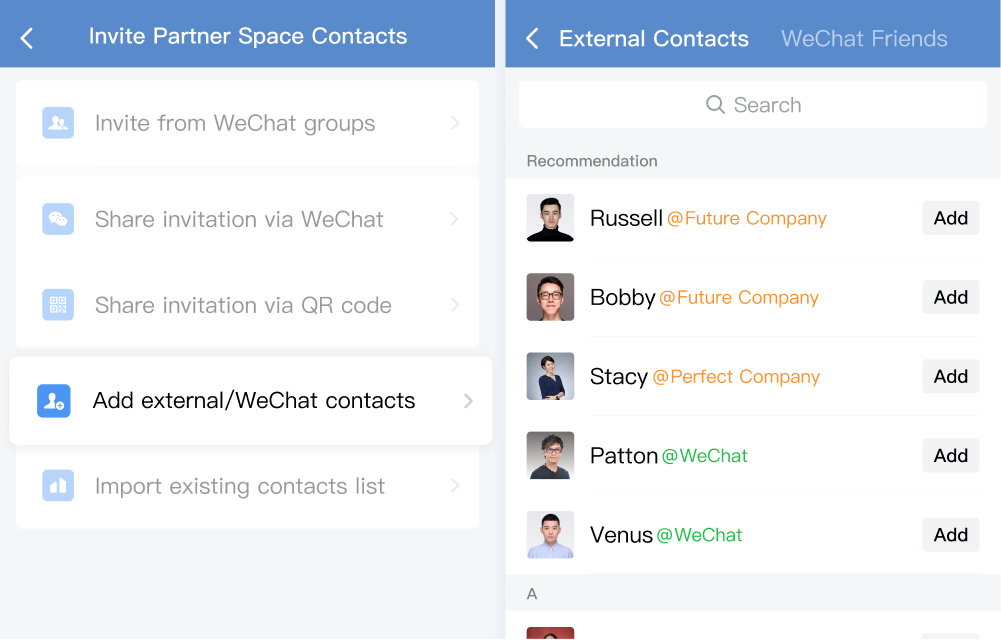Select the External Contacts tab

coord(654,38)
